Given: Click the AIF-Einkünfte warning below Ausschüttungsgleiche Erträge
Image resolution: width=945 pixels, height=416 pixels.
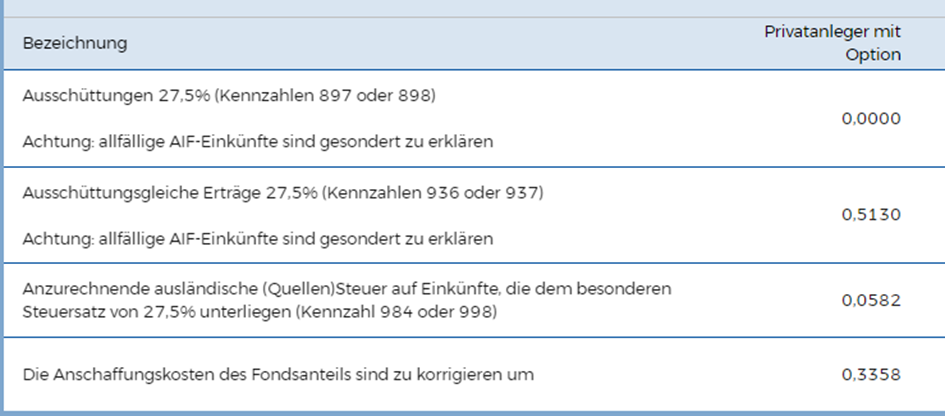Looking at the screenshot, I should point(258,239).
